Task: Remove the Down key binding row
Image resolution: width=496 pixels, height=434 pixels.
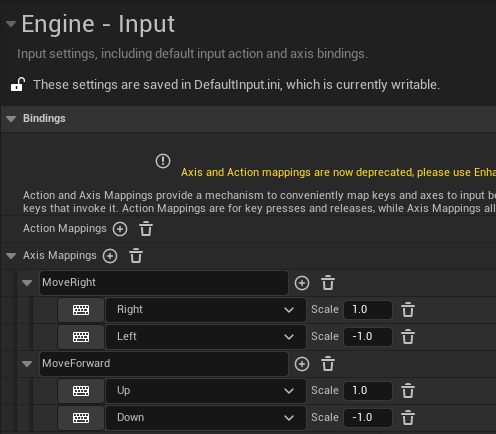Action: pos(408,418)
